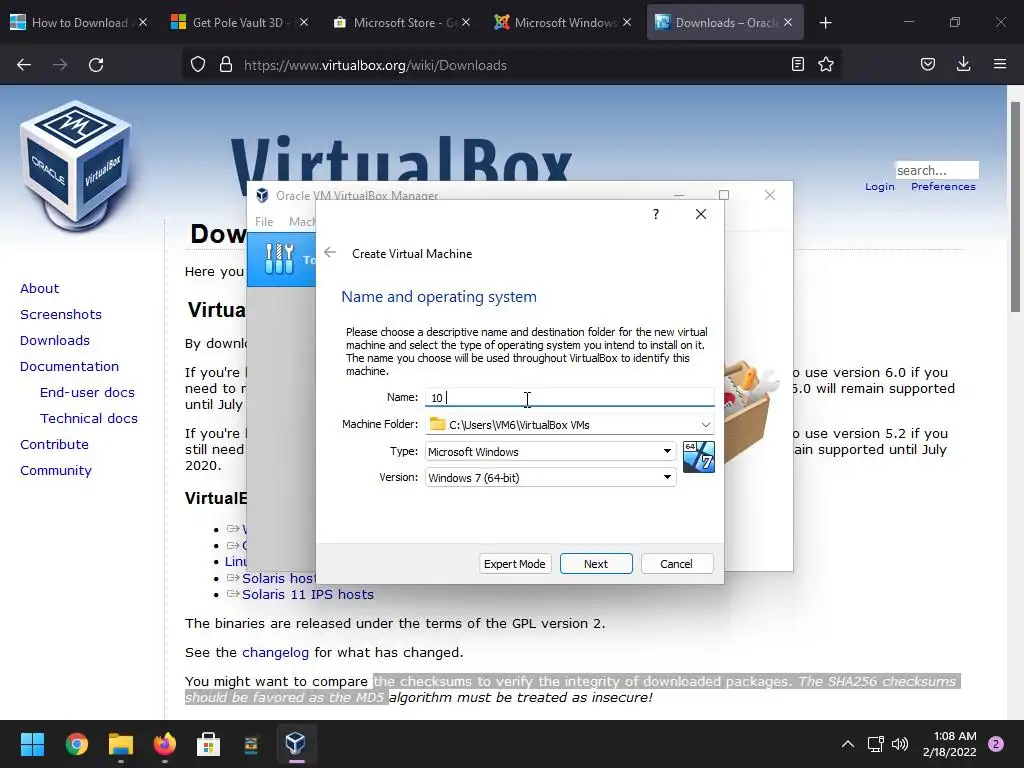The image size is (1024, 768).
Task: Click the Expert Mode button
Action: point(515,564)
